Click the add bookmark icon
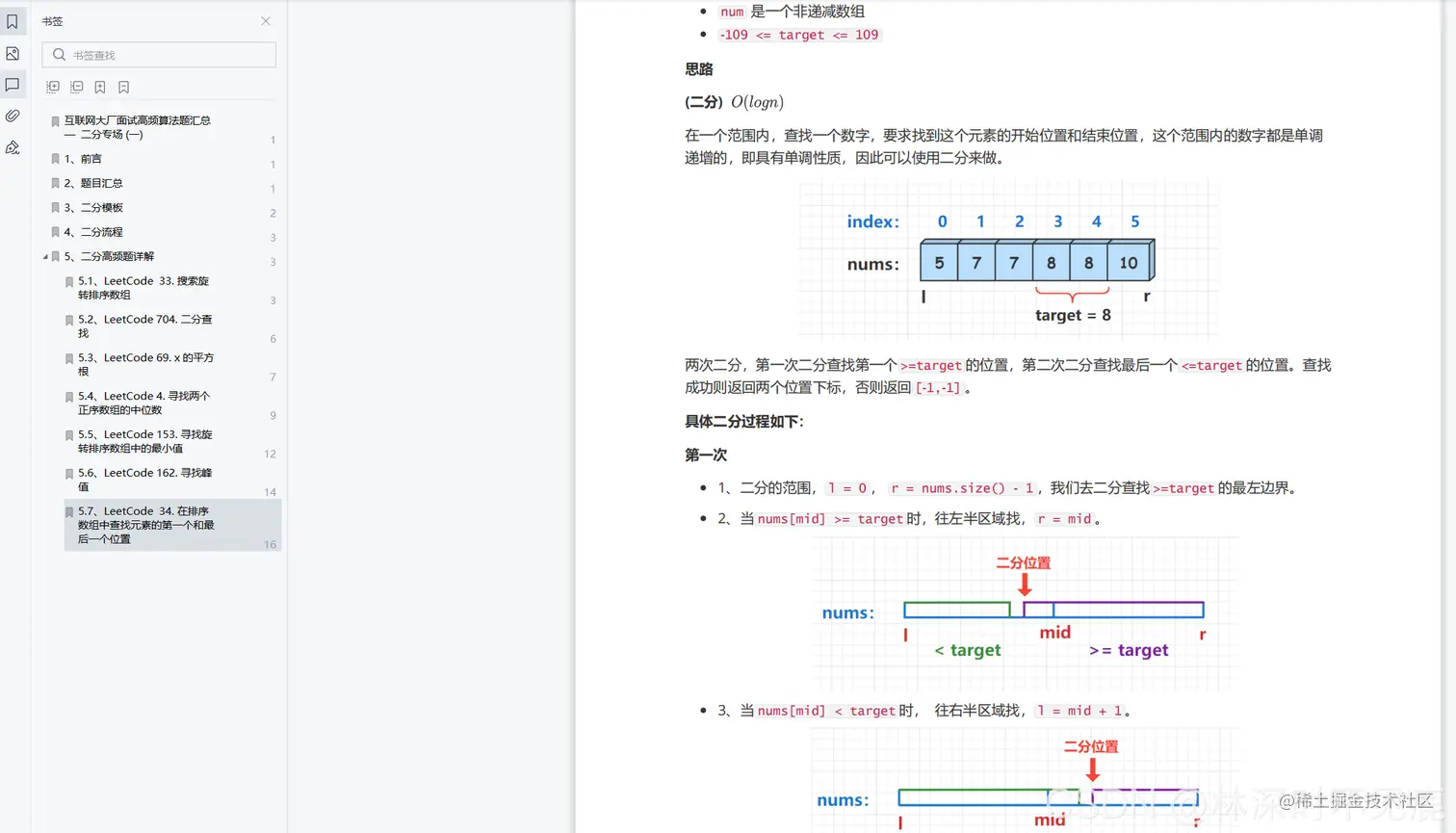 point(100,87)
